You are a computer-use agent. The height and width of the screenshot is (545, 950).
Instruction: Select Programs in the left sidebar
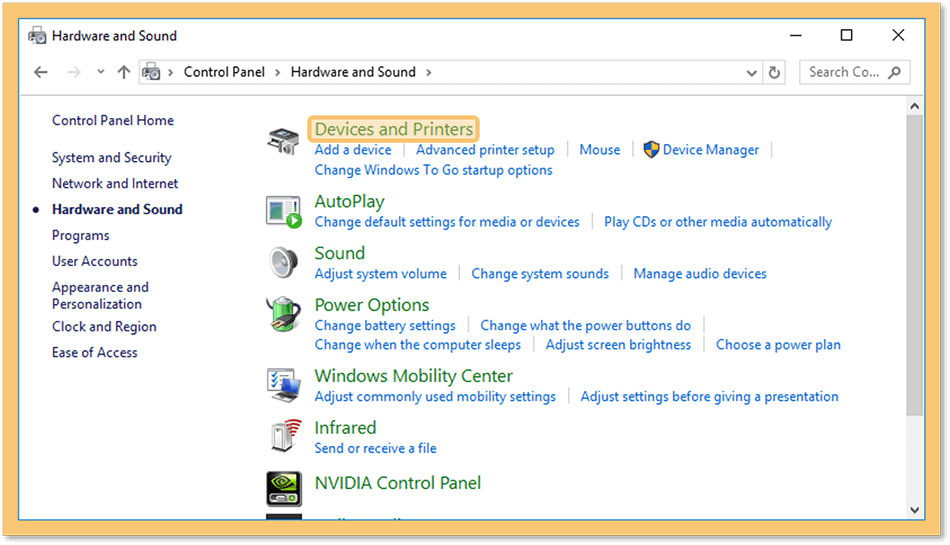point(81,236)
